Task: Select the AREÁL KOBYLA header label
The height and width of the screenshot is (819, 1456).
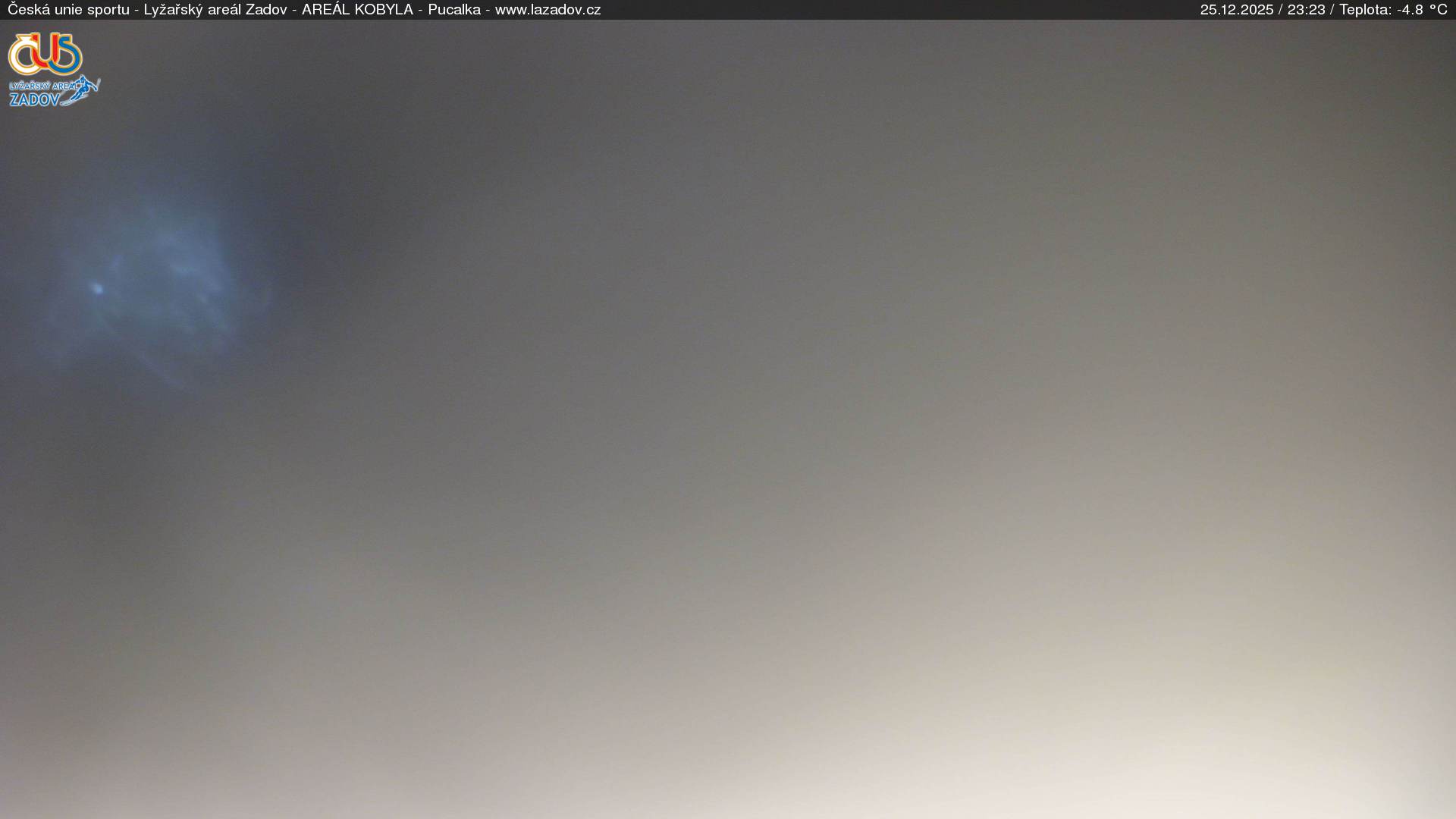Action: click(x=357, y=10)
